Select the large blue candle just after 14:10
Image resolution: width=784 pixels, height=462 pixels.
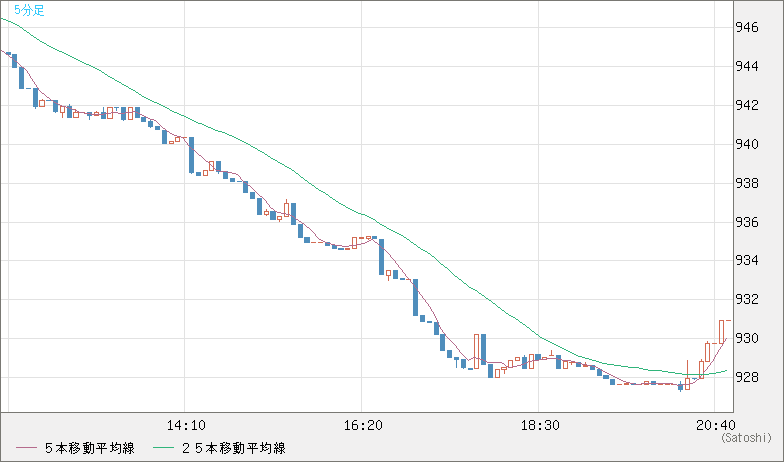pyautogui.click(x=191, y=155)
